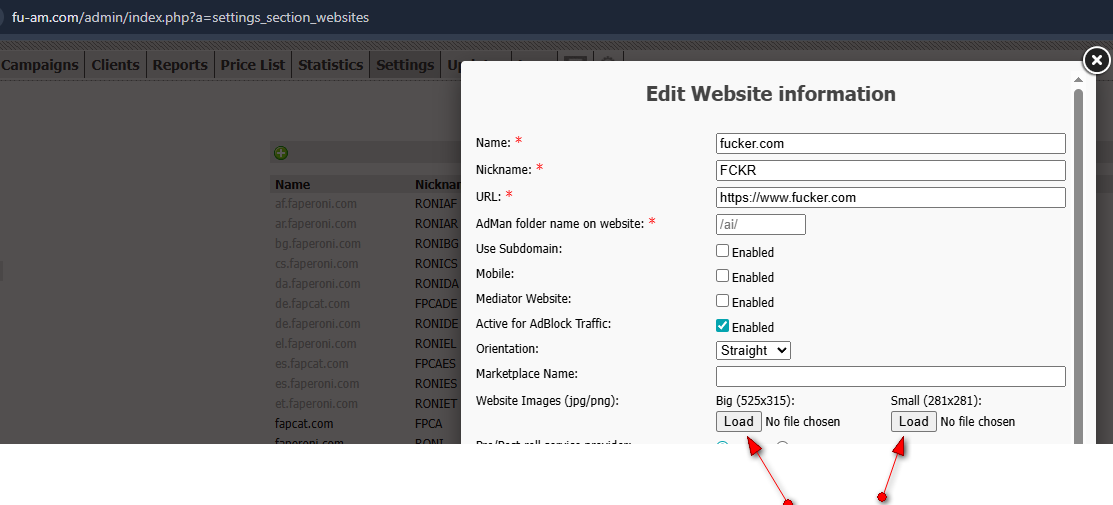Focus the AdMan folder name field
This screenshot has width=1113, height=505.
760,224
